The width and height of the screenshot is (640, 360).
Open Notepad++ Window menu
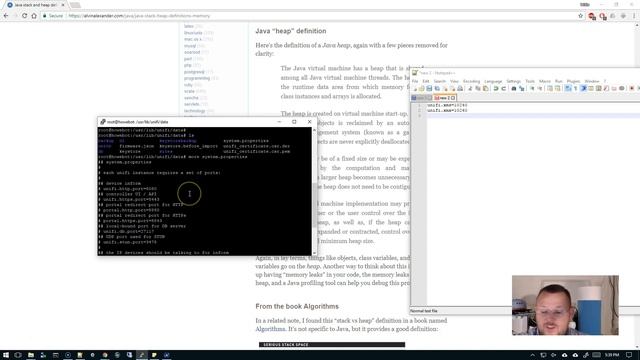pyautogui.click(x=591, y=81)
